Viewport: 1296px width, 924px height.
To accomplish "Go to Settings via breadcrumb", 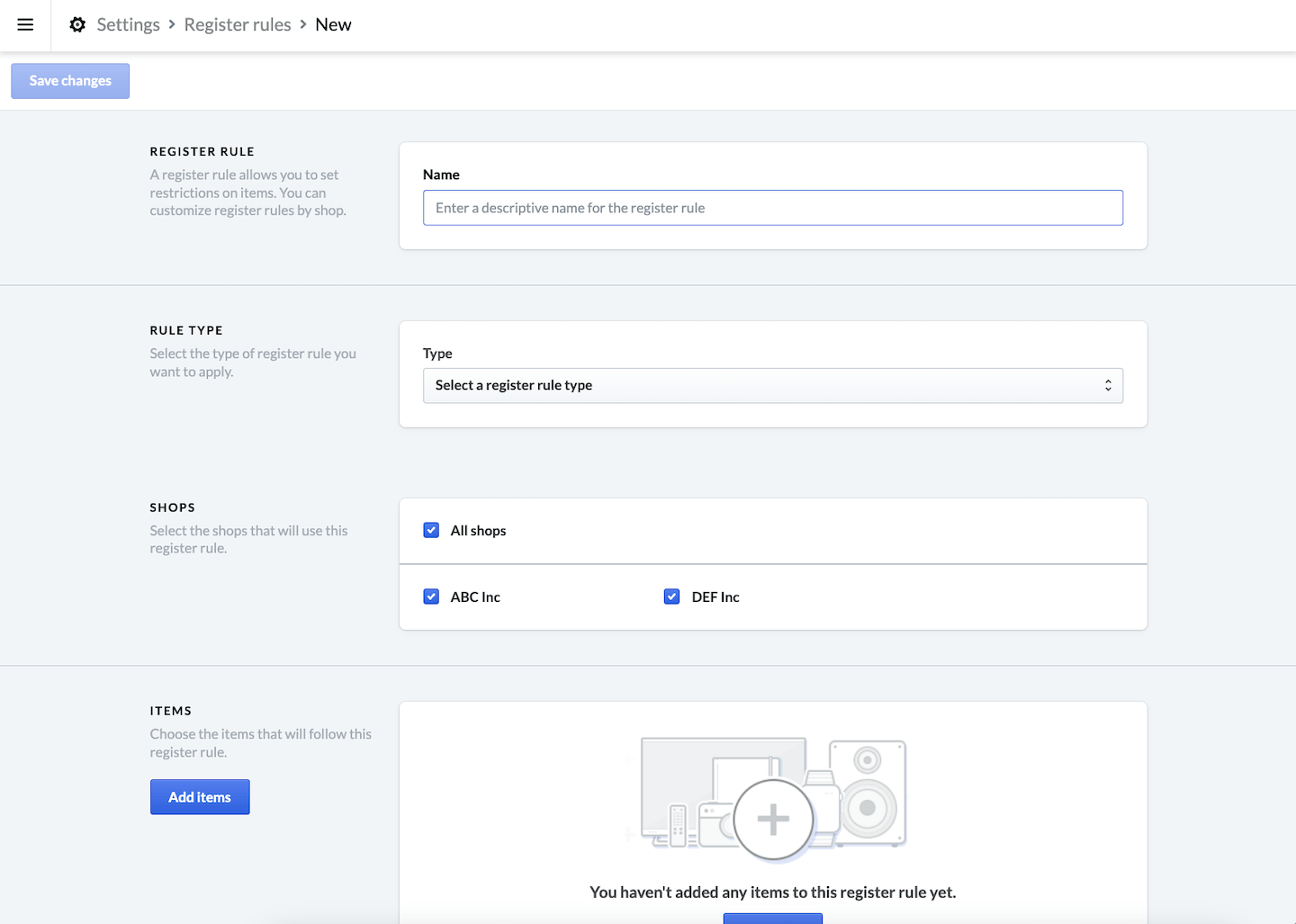I will (128, 25).
